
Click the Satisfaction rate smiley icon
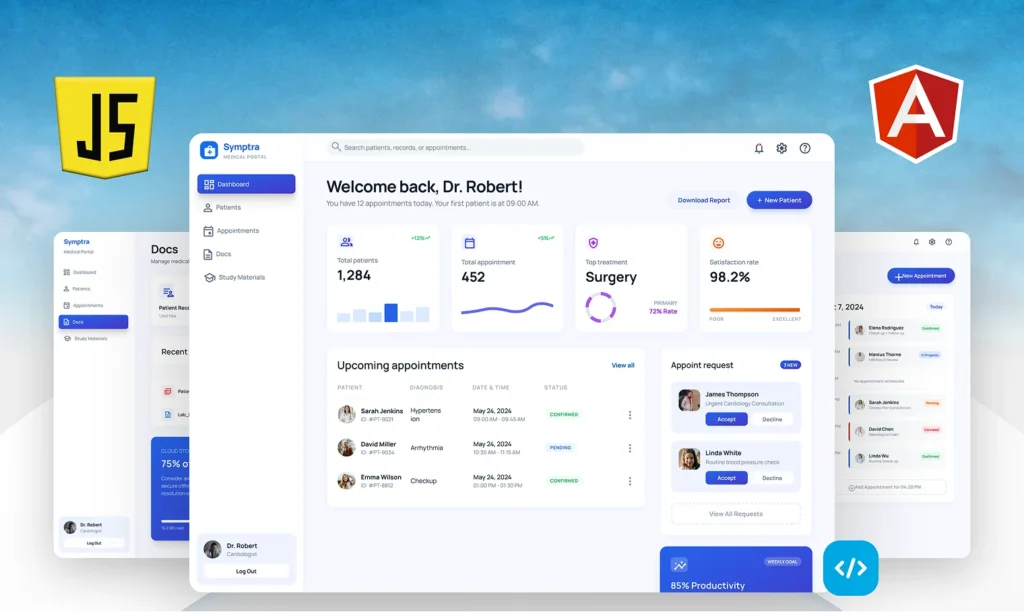coord(718,243)
